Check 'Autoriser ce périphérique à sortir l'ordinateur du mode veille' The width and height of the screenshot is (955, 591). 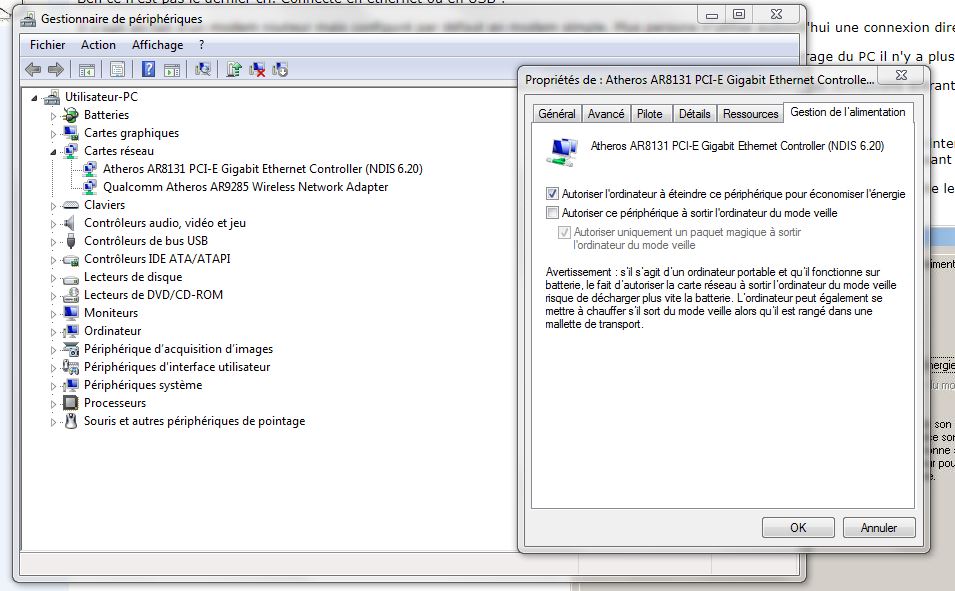point(552,213)
